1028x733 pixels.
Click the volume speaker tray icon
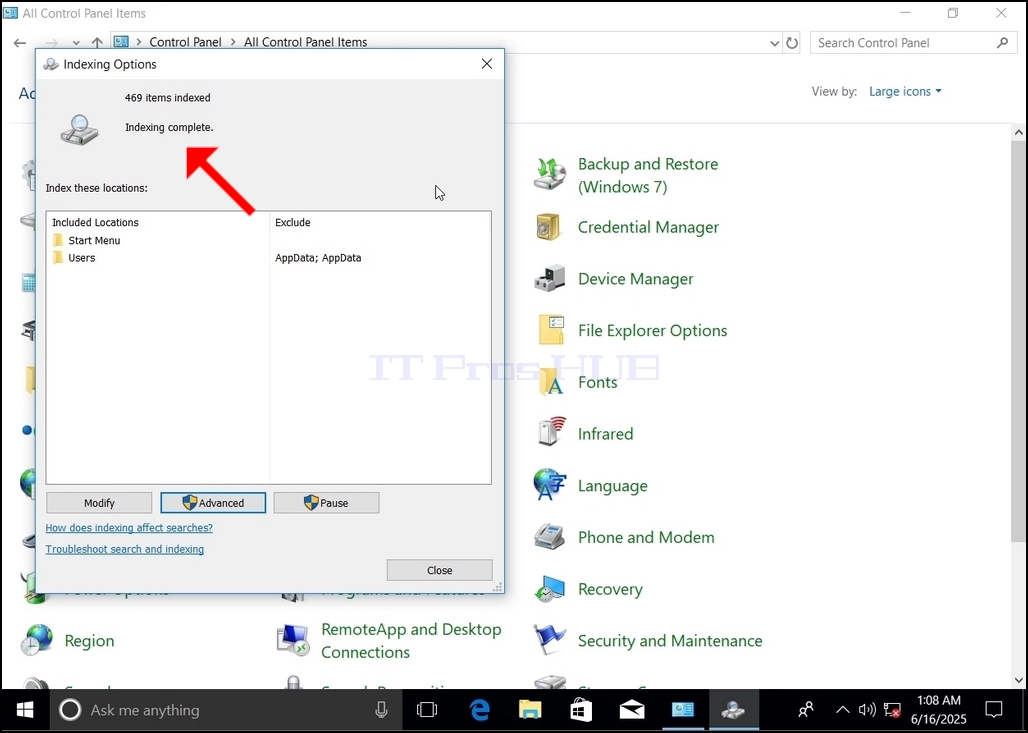tap(867, 710)
